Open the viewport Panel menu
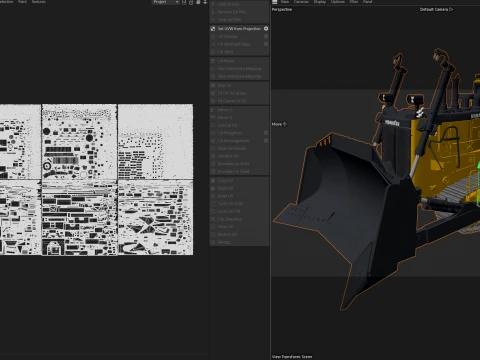The height and width of the screenshot is (360, 480). click(x=367, y=2)
